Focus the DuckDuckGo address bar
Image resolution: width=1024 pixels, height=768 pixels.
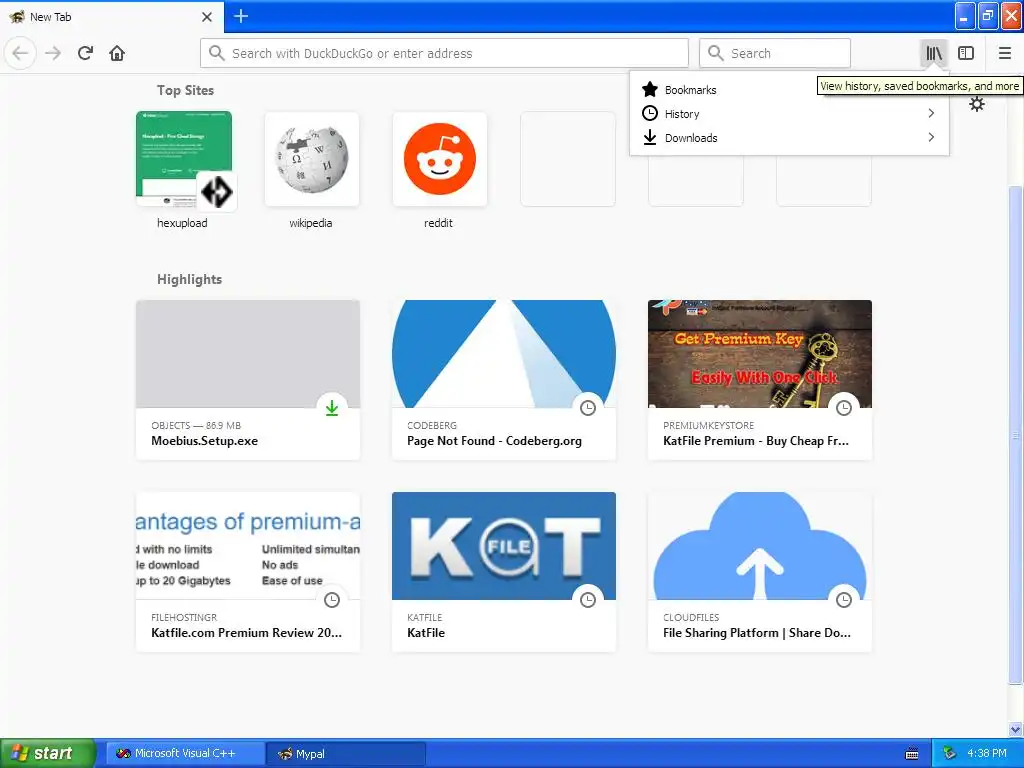click(444, 53)
